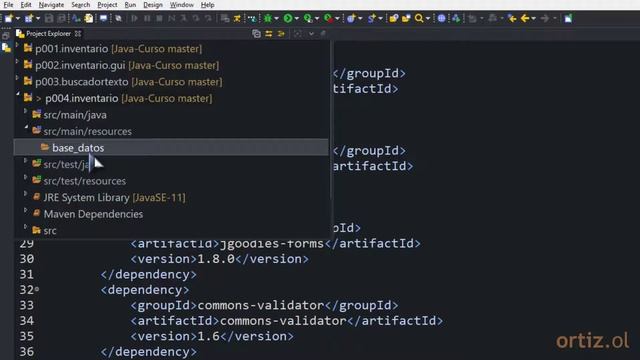
Task: Open the Design menu
Action: coord(153,5)
